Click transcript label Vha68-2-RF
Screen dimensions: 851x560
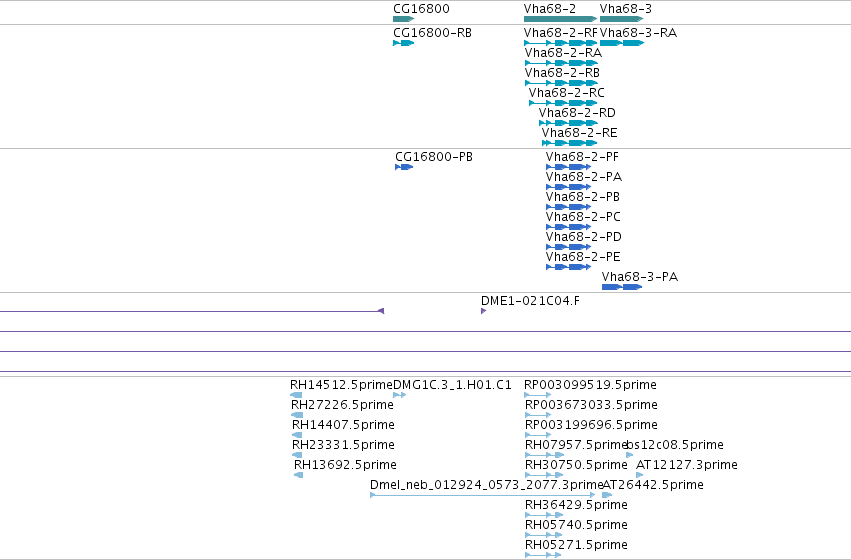[x=561, y=33]
